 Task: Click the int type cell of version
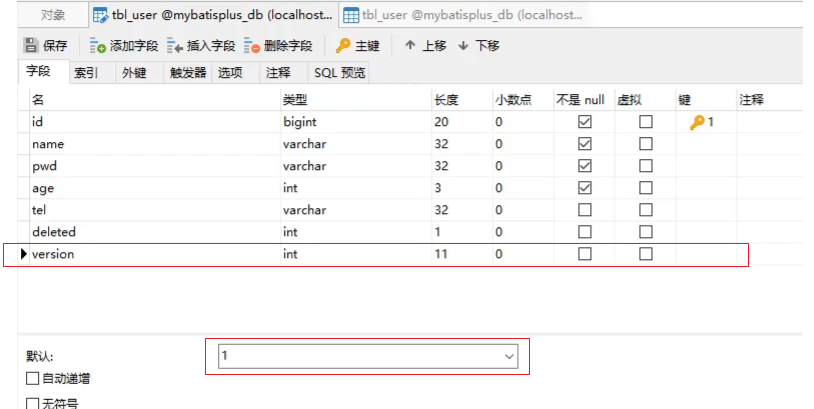coord(356,254)
